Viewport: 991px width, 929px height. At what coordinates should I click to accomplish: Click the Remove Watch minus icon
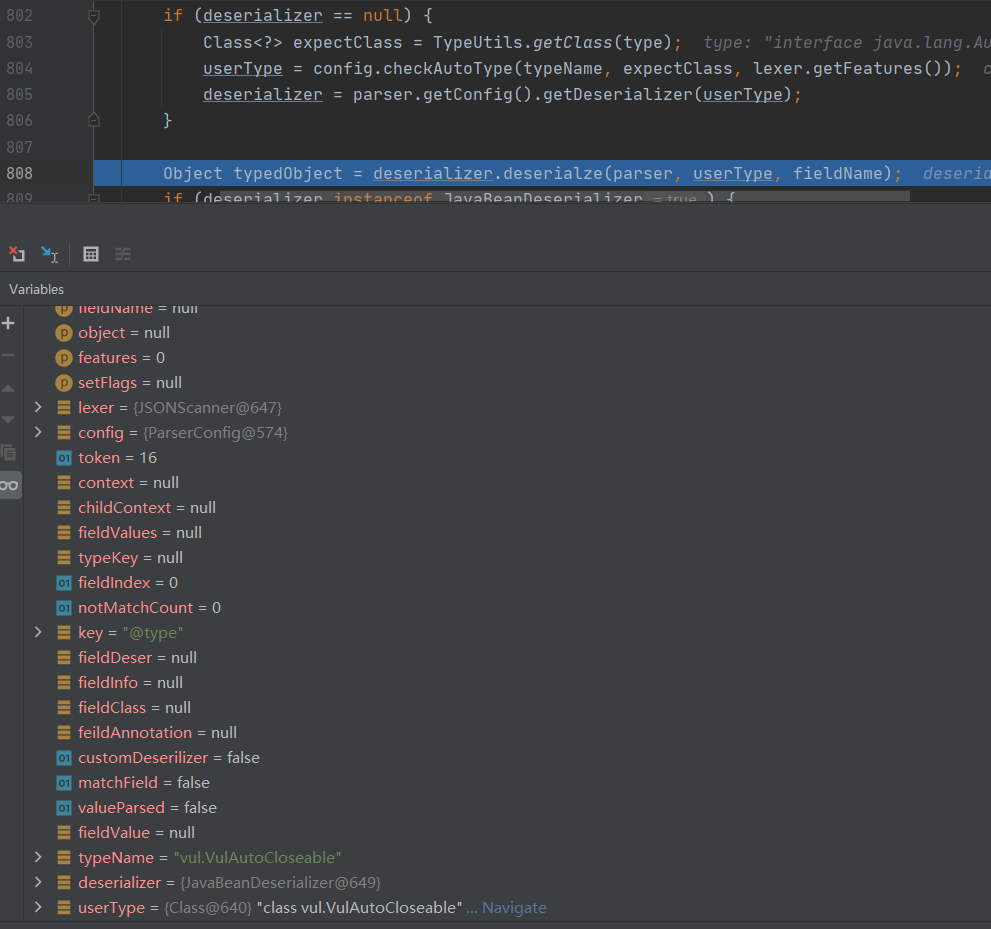click(x=9, y=356)
